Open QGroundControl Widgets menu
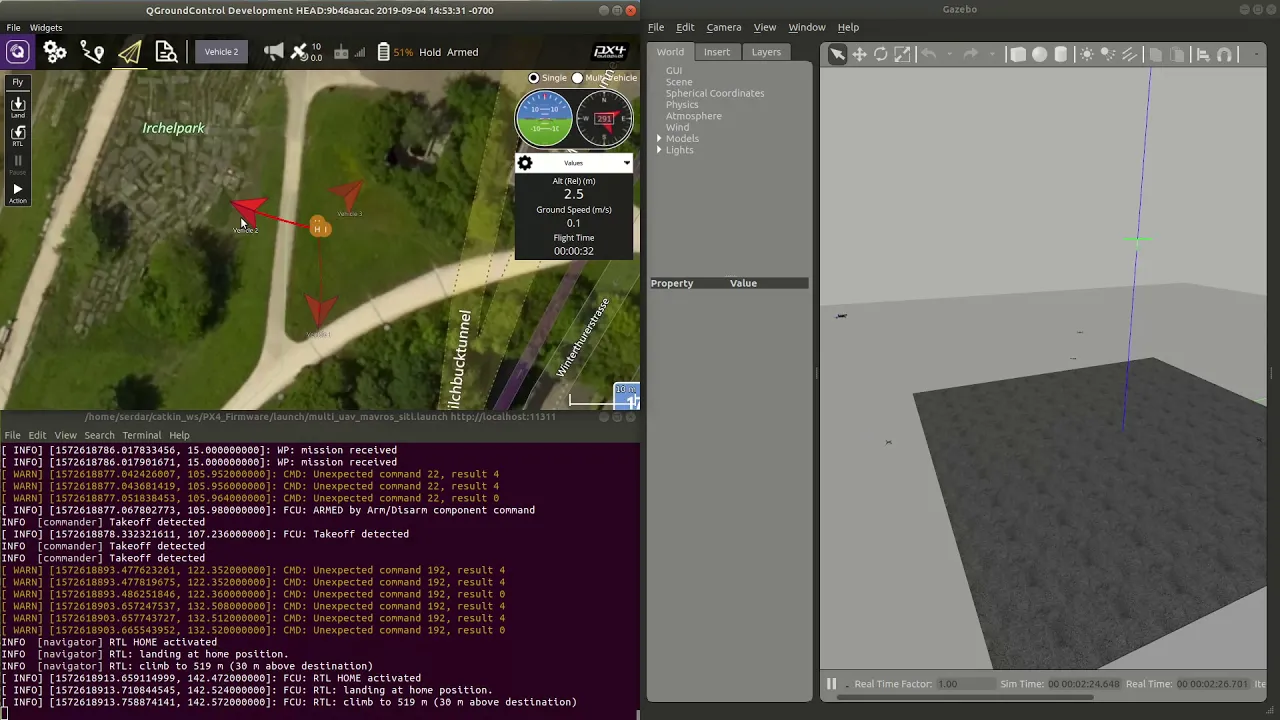Screen dimensions: 1280x720 click(x=46, y=28)
